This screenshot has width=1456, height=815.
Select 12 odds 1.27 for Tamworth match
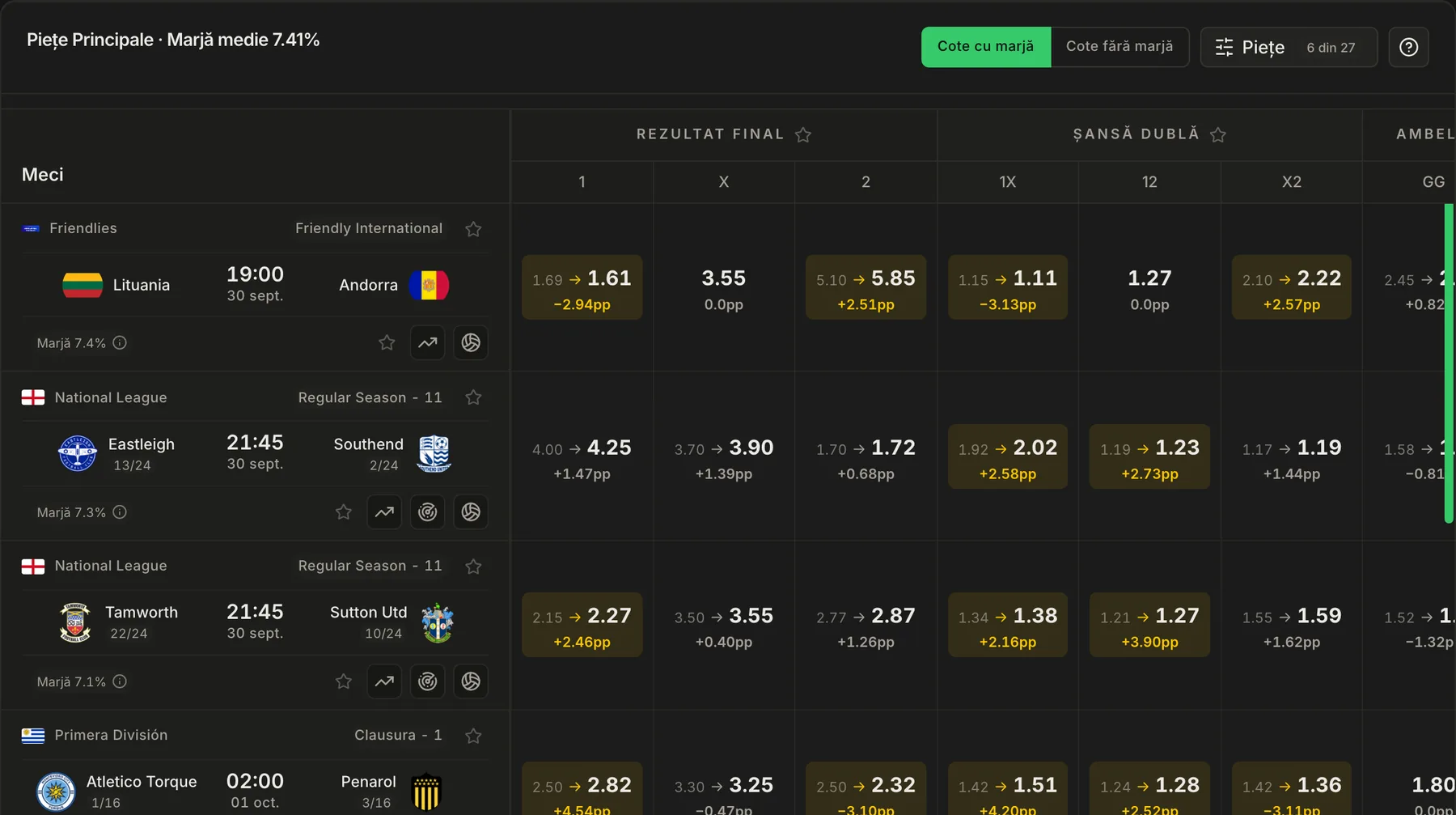click(1149, 625)
